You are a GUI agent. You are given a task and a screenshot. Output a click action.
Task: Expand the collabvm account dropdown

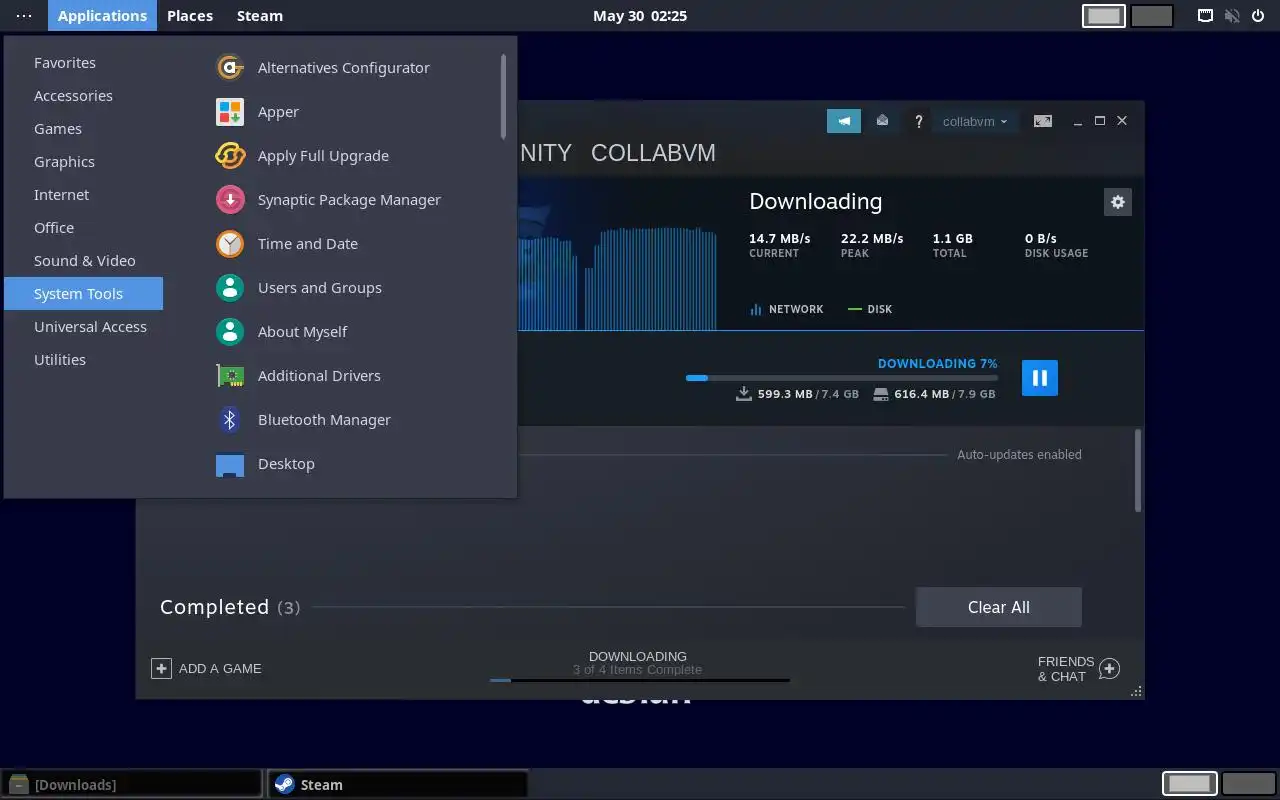click(975, 121)
